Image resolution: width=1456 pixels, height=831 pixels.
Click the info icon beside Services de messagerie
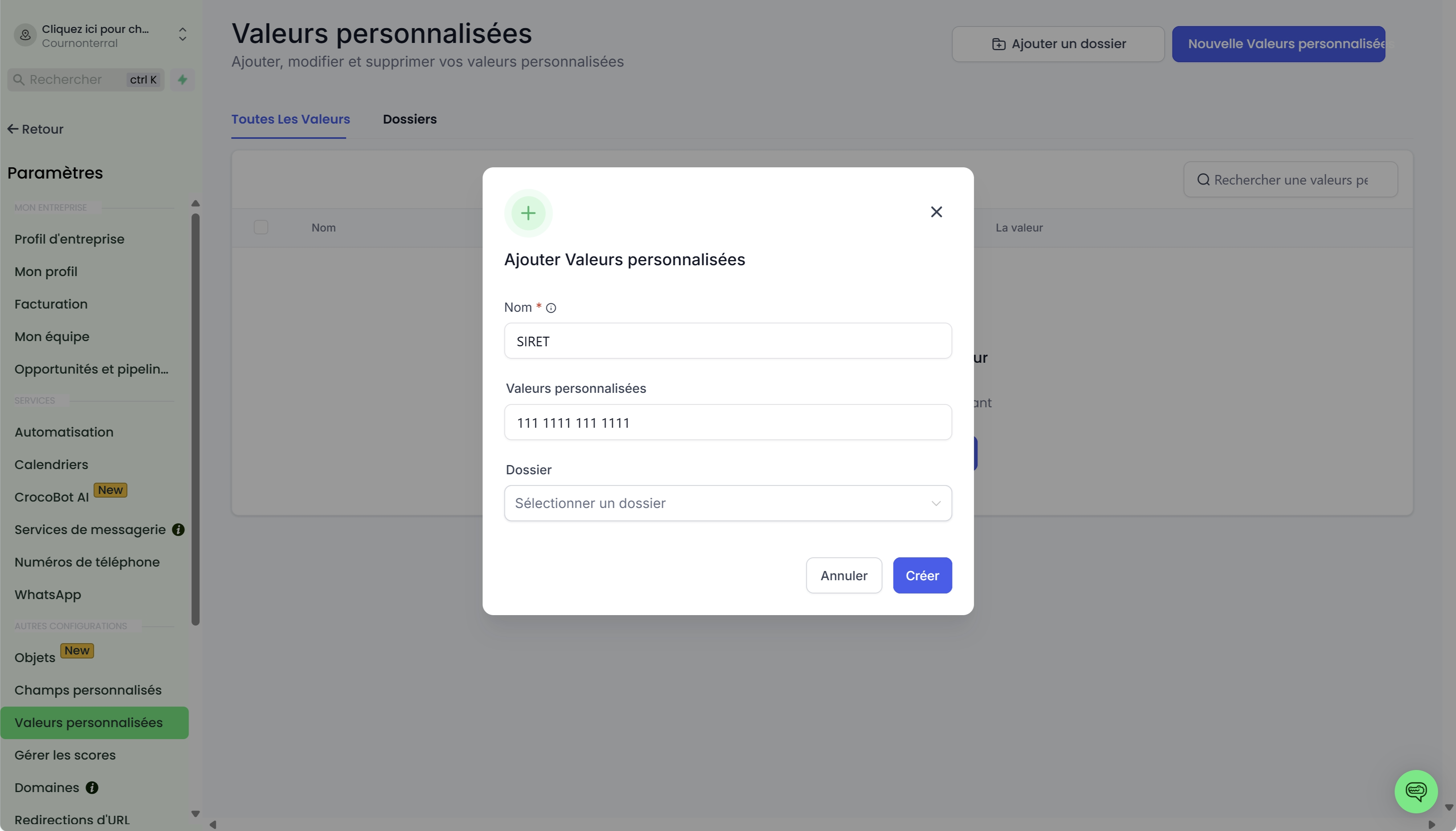point(178,530)
